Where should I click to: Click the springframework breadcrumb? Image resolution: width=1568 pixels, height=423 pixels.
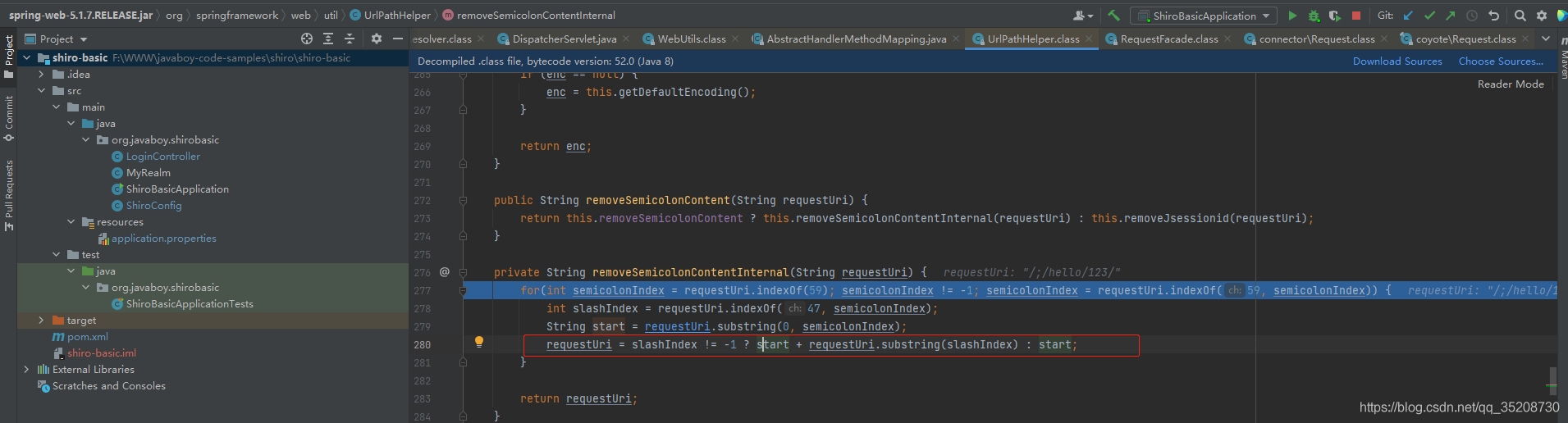237,16
